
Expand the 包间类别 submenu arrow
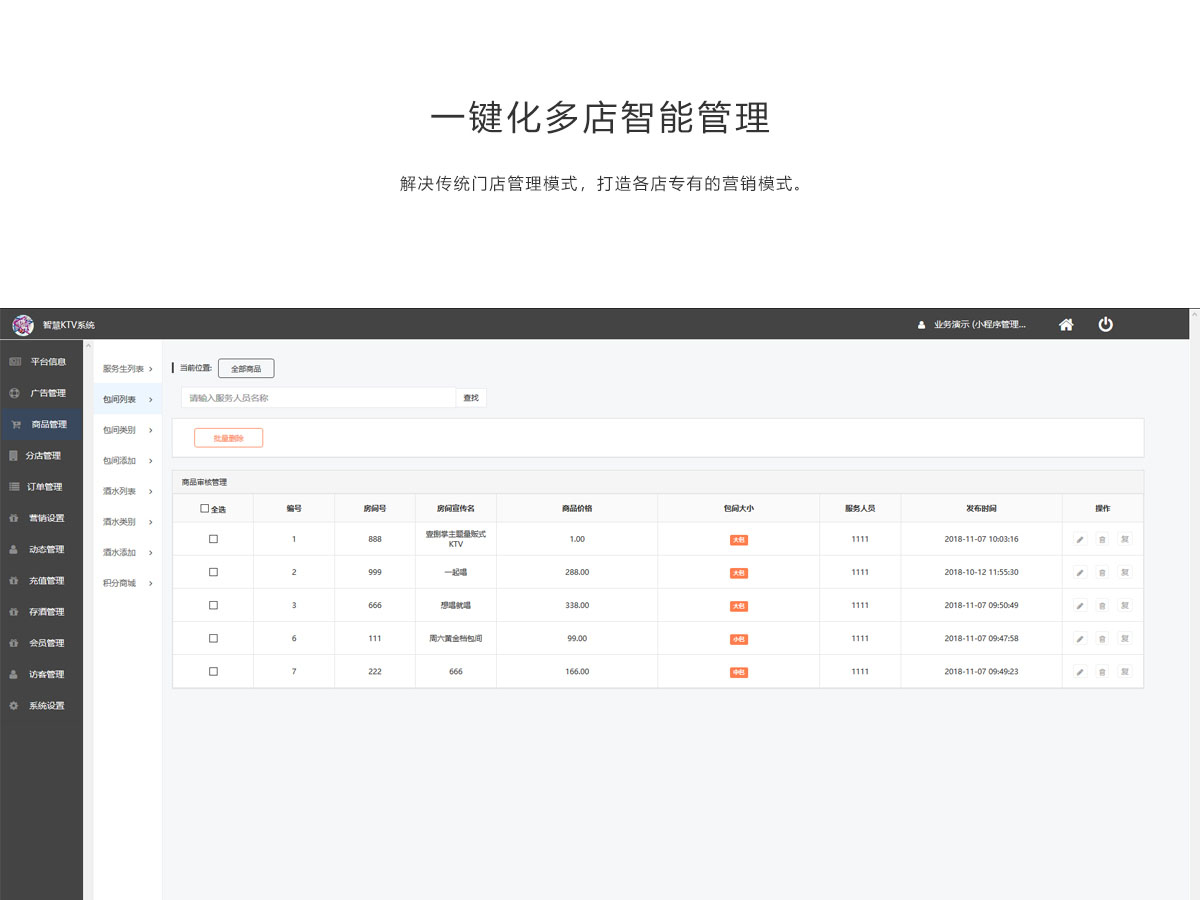150,430
